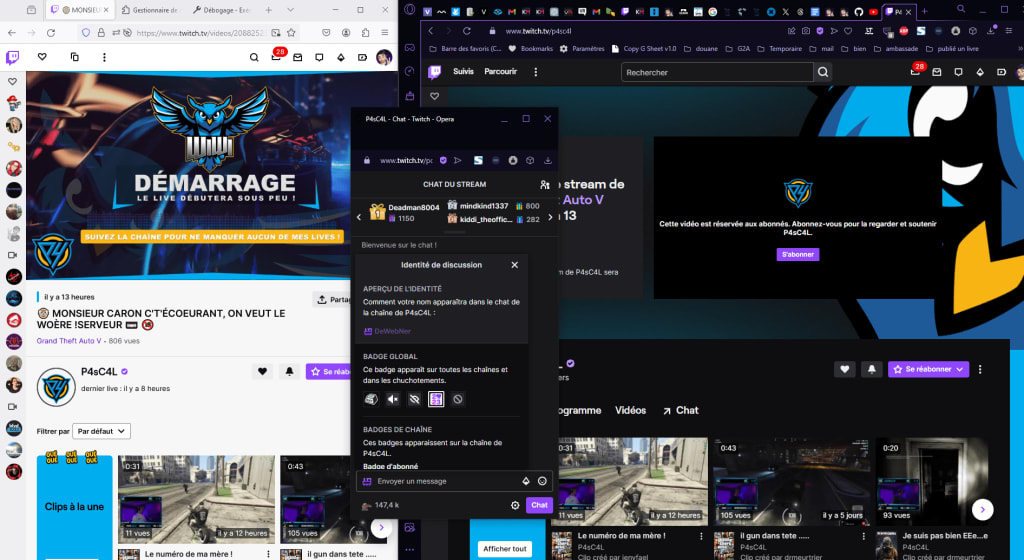
Task: Open channel three-dot options in Opera window
Action: pos(980,369)
